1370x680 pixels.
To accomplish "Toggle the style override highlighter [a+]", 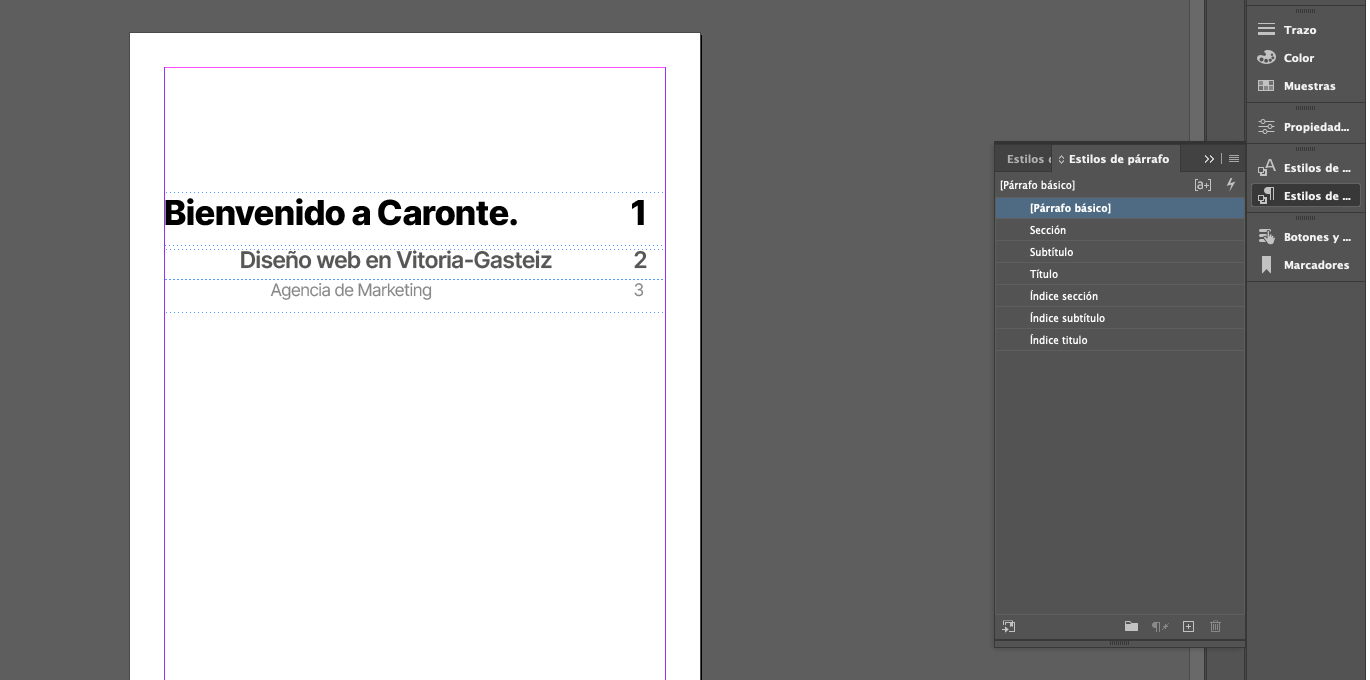I will [1203, 184].
